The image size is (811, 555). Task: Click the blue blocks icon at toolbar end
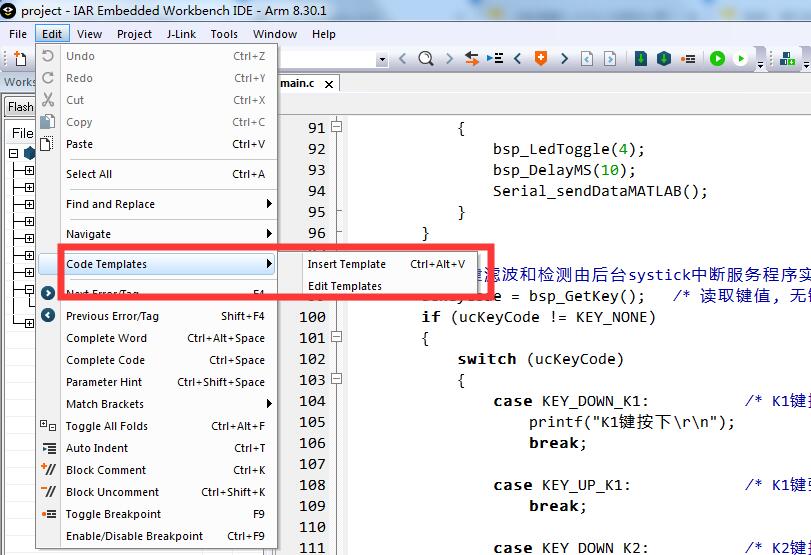(787, 58)
